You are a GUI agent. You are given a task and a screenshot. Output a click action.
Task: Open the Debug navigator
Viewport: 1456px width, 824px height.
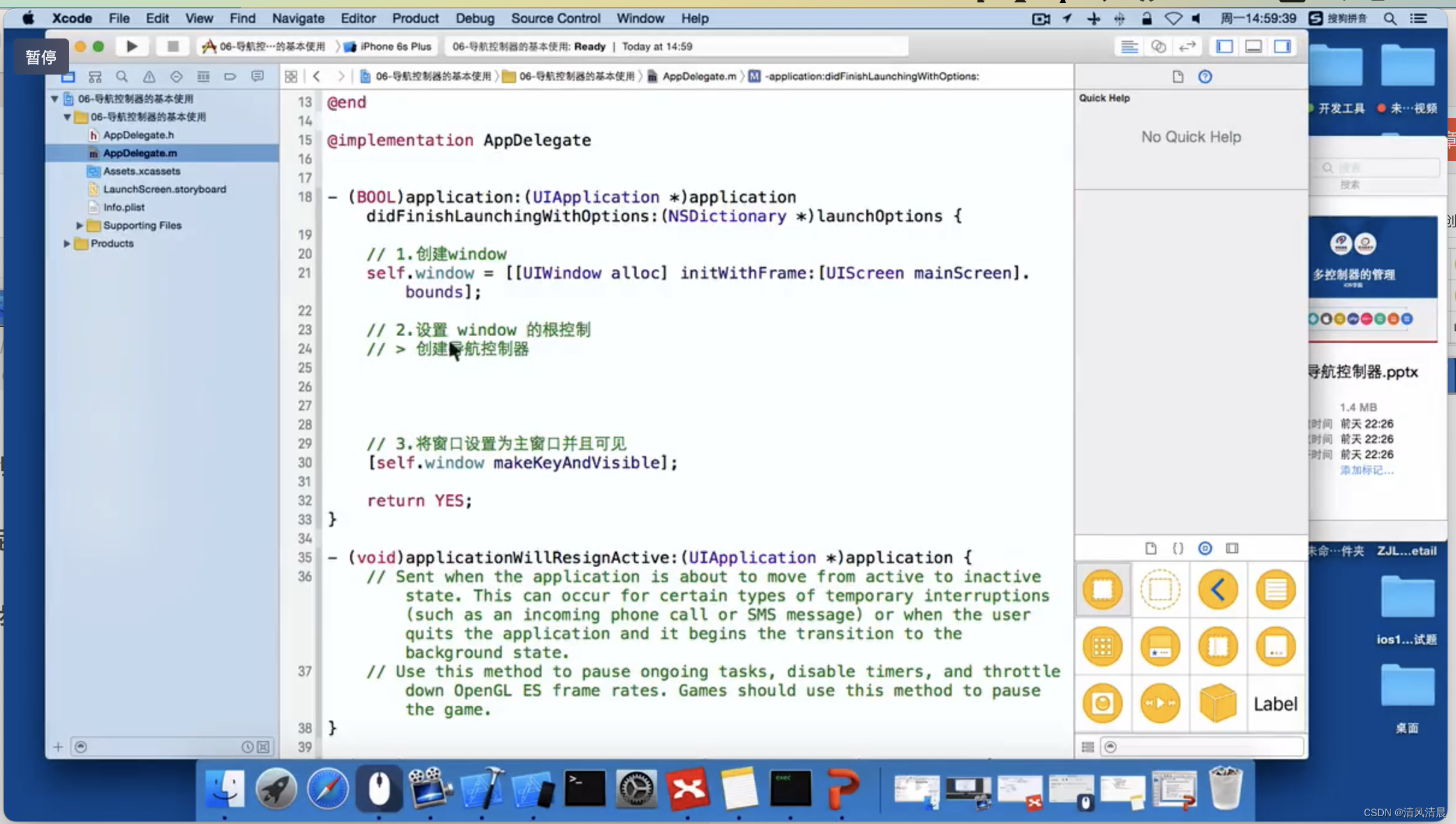[203, 76]
